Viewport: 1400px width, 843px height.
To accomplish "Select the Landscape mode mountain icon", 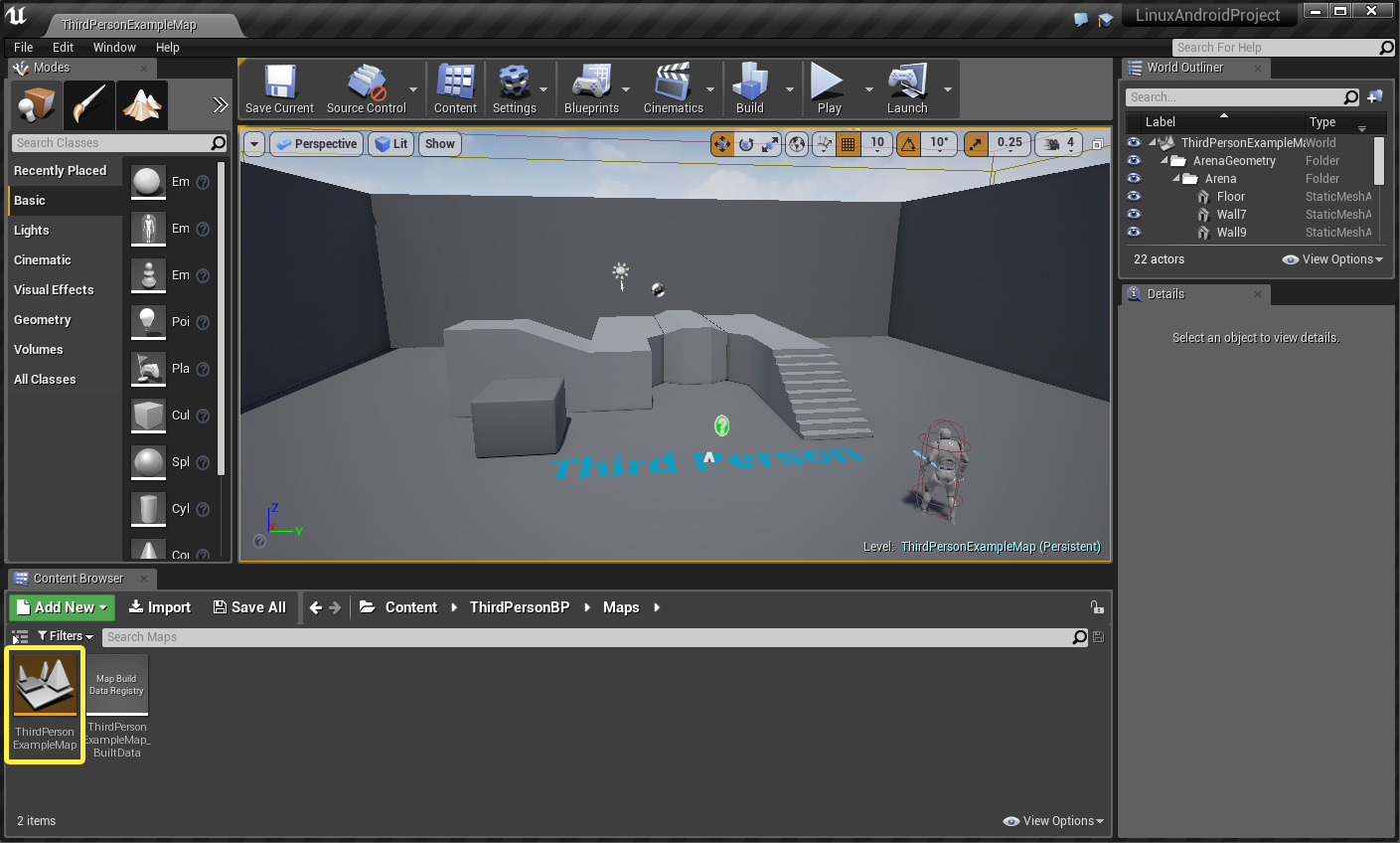I will (x=142, y=104).
